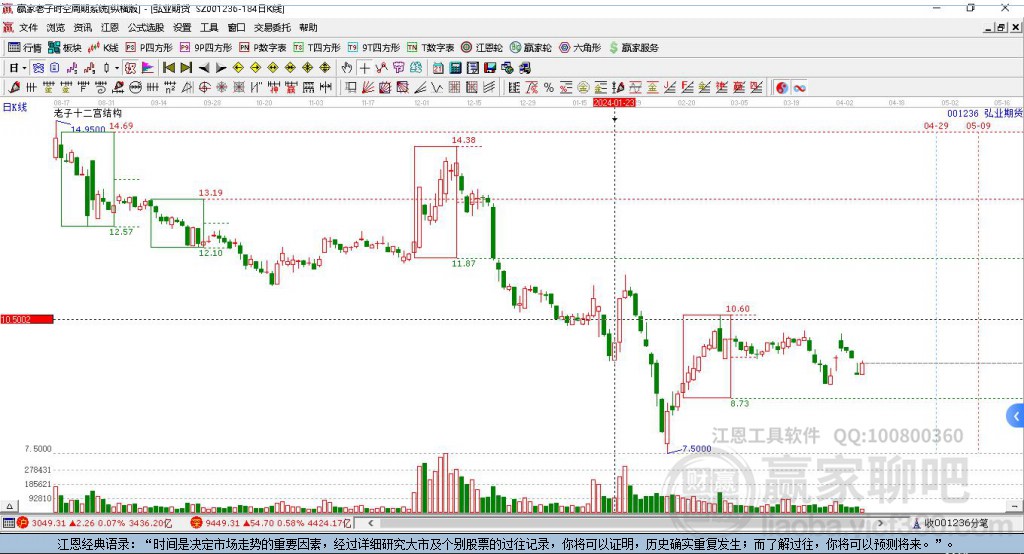Click the red 10.5002 price tag
The image size is (1024, 554).
(x=27, y=319)
